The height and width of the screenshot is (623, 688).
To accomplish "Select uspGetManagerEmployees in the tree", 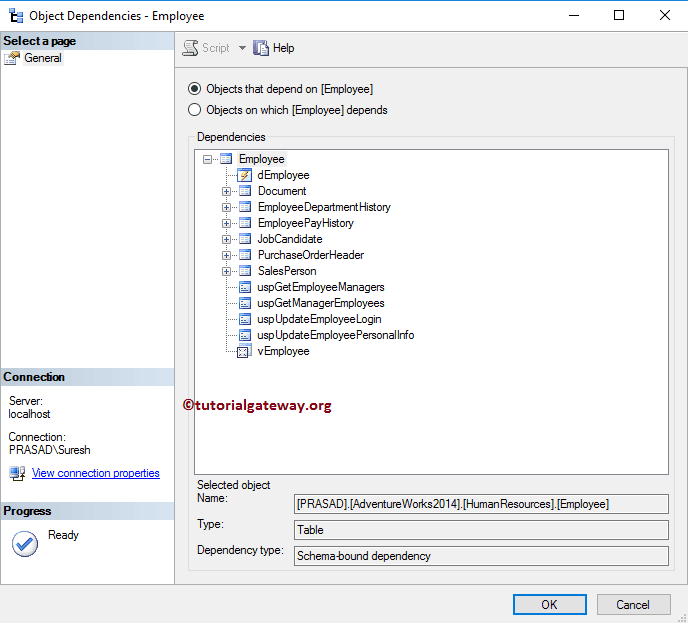I will pos(321,303).
